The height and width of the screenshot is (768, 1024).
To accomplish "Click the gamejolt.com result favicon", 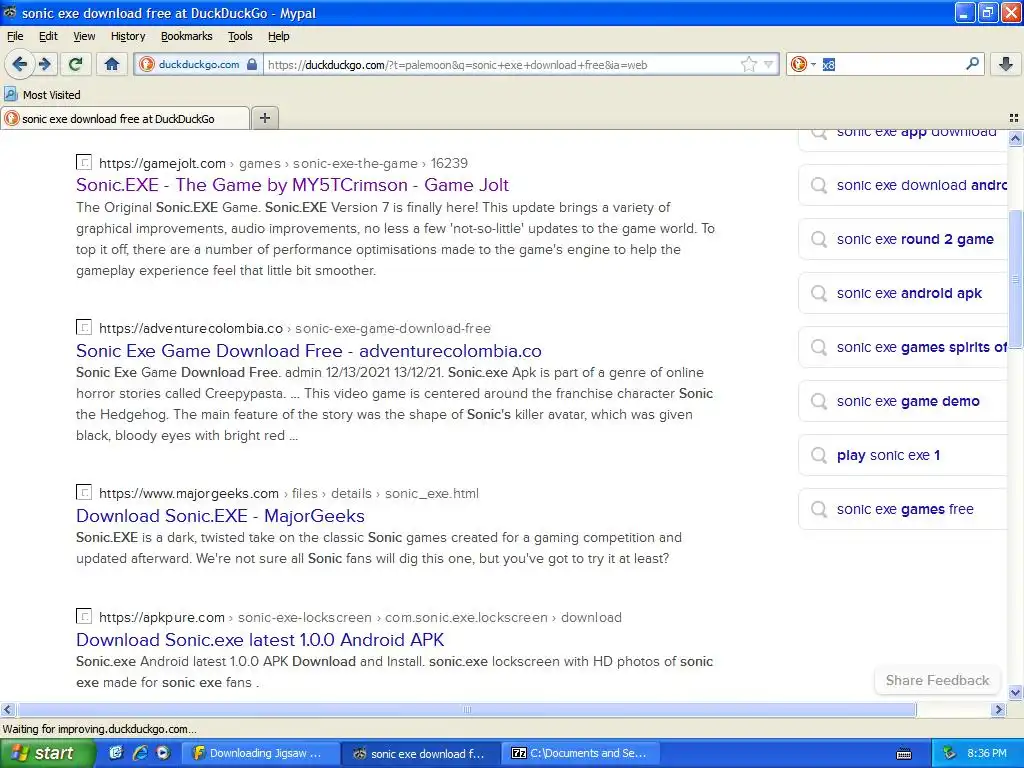I will (84, 162).
